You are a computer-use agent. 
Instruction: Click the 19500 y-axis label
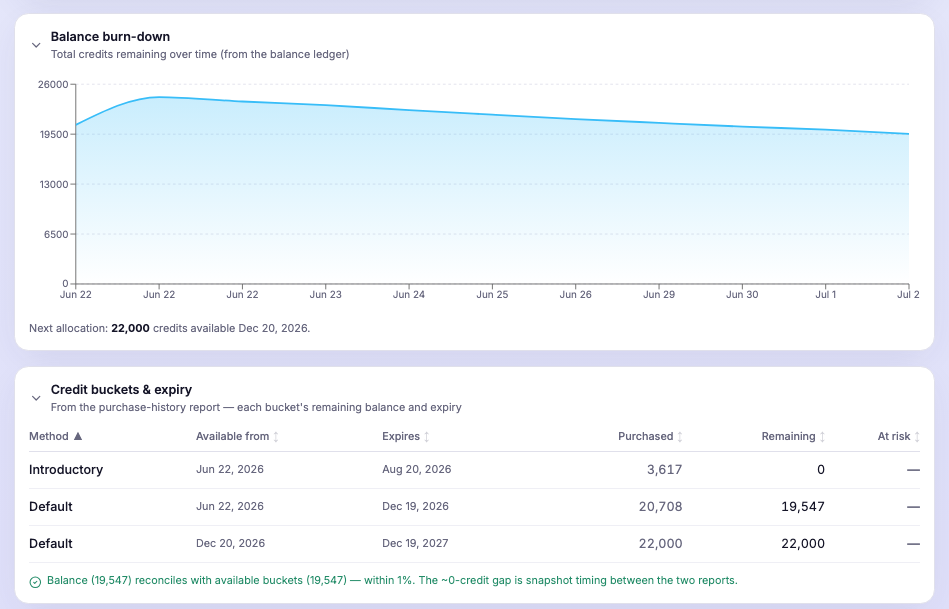54,134
